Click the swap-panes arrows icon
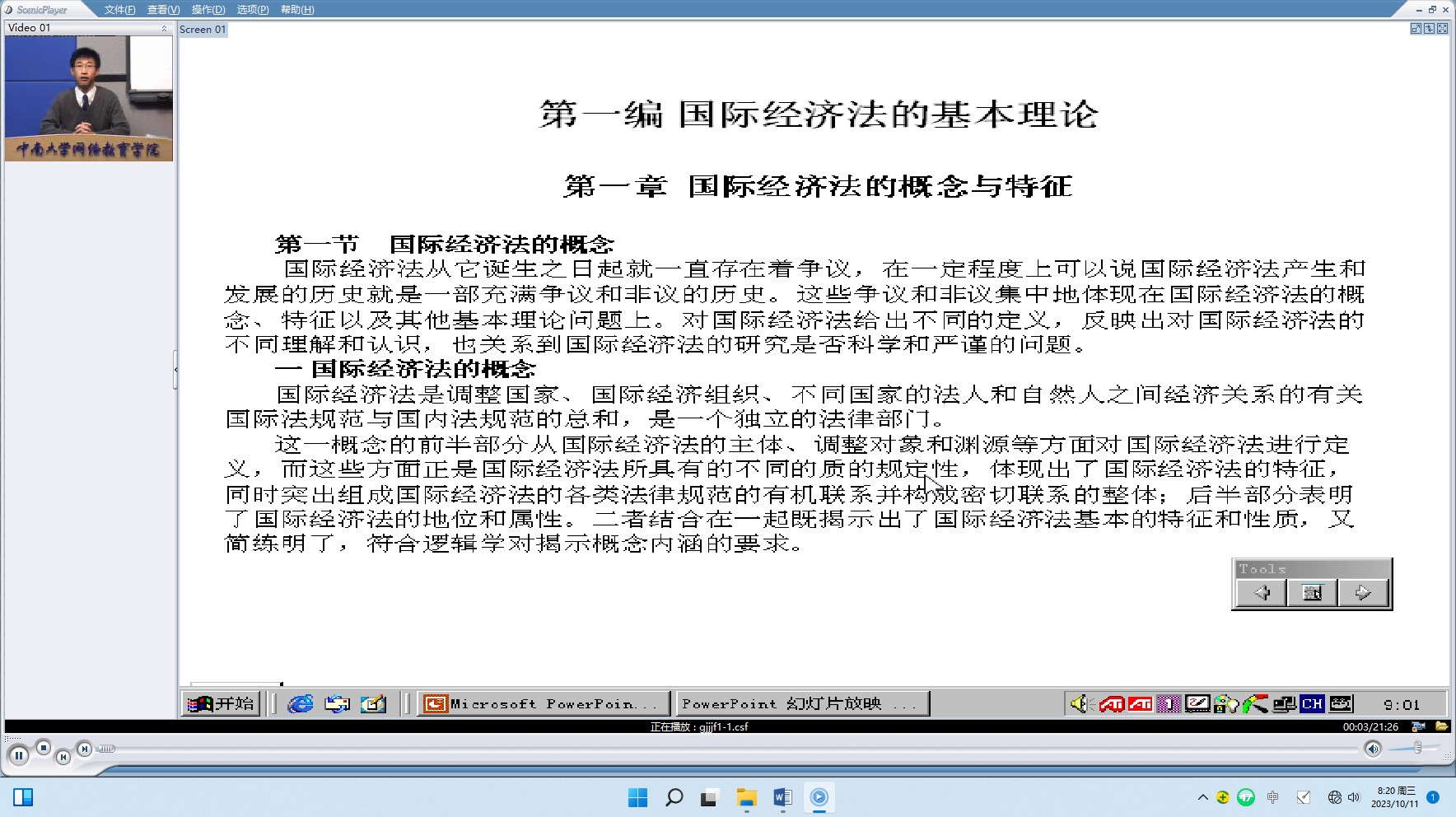Screen dimensions: 1456x817 [1429, 29]
